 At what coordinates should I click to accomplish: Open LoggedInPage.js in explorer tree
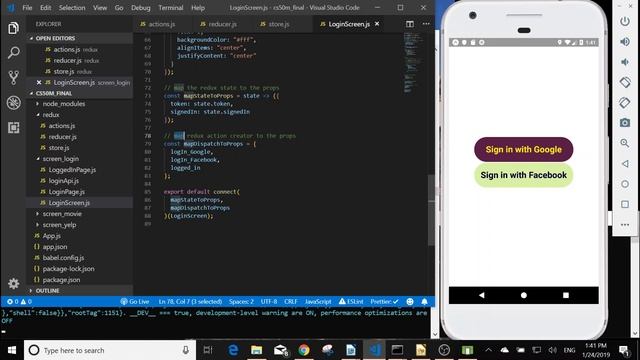[x=72, y=170]
